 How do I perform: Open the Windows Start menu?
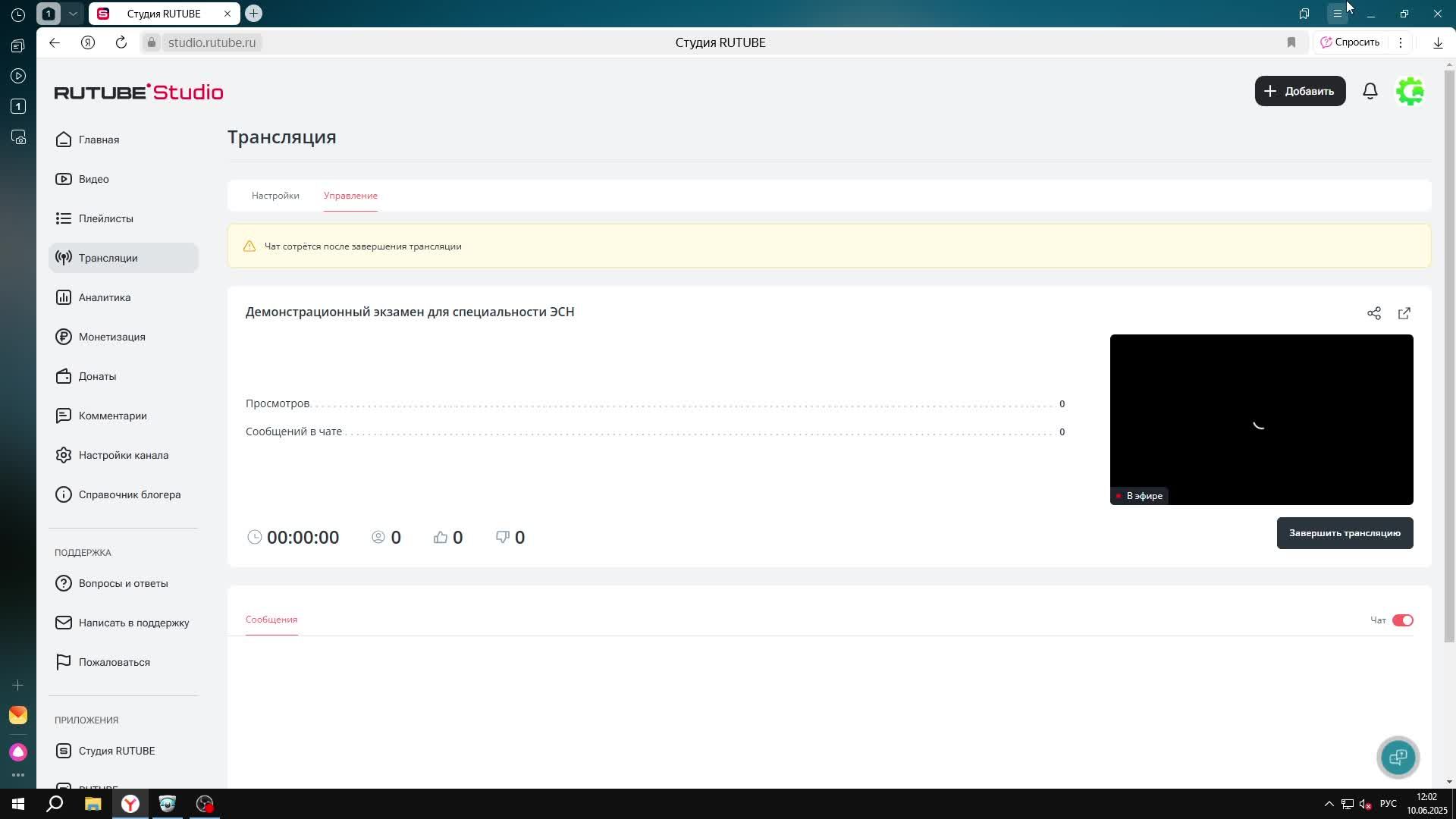pos(18,804)
